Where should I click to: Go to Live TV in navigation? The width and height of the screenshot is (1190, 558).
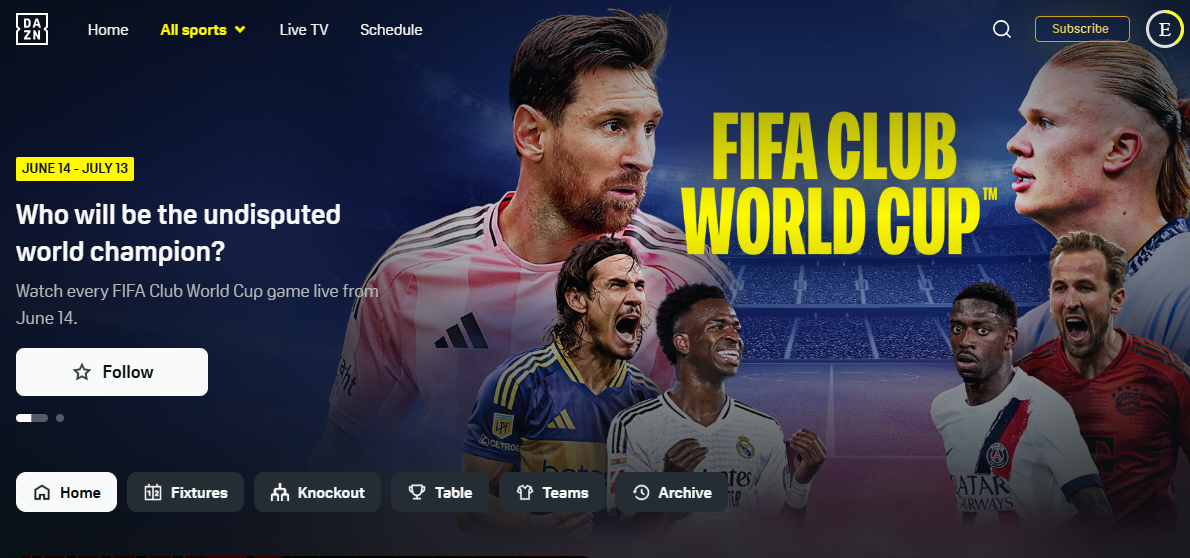click(x=304, y=30)
